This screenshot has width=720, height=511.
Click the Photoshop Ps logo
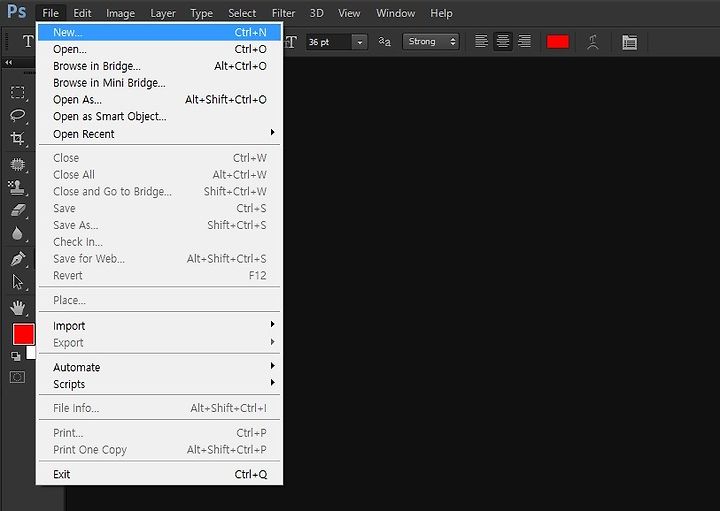point(17,11)
